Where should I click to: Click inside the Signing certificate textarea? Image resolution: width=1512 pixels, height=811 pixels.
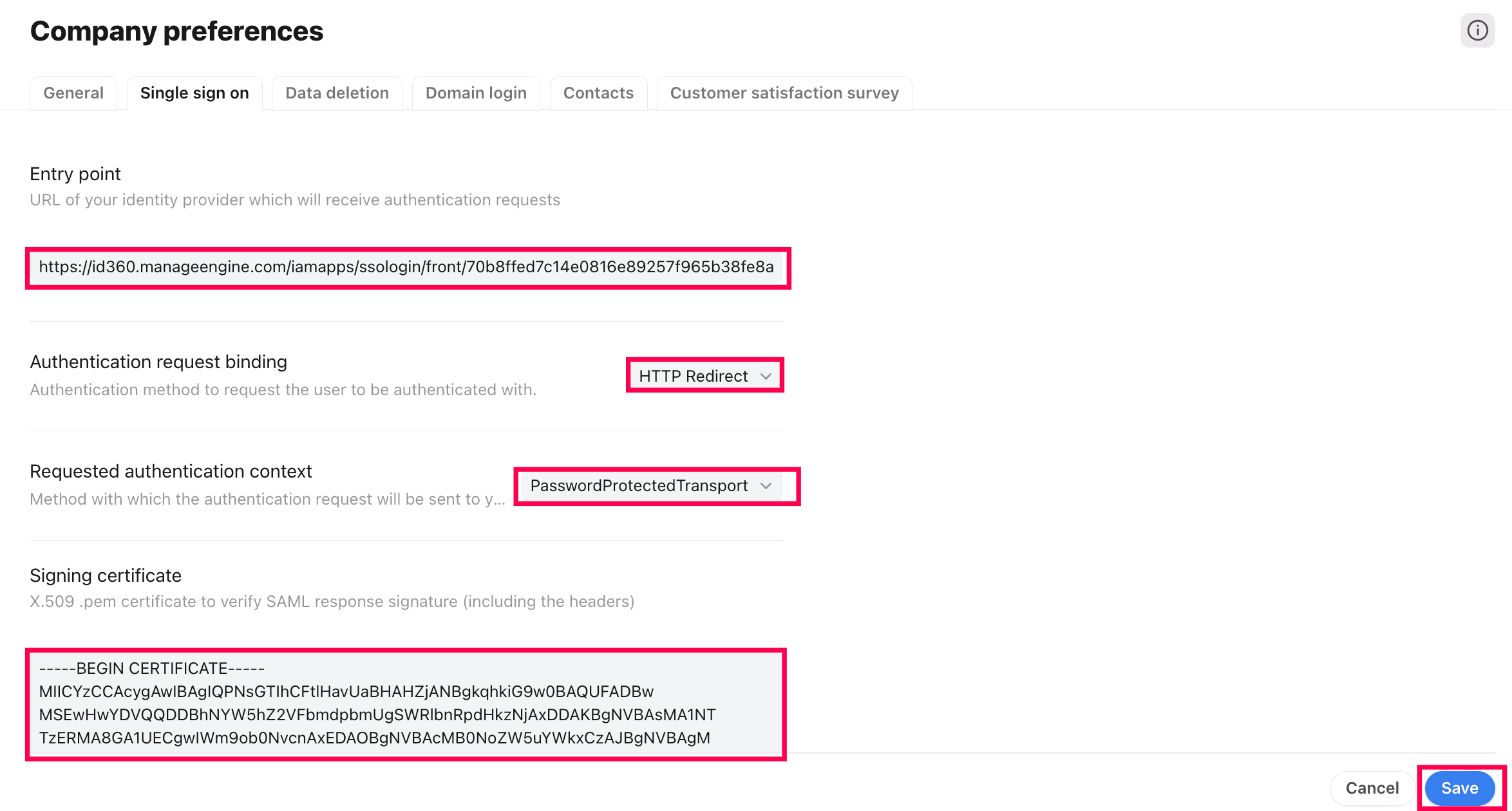(406, 714)
